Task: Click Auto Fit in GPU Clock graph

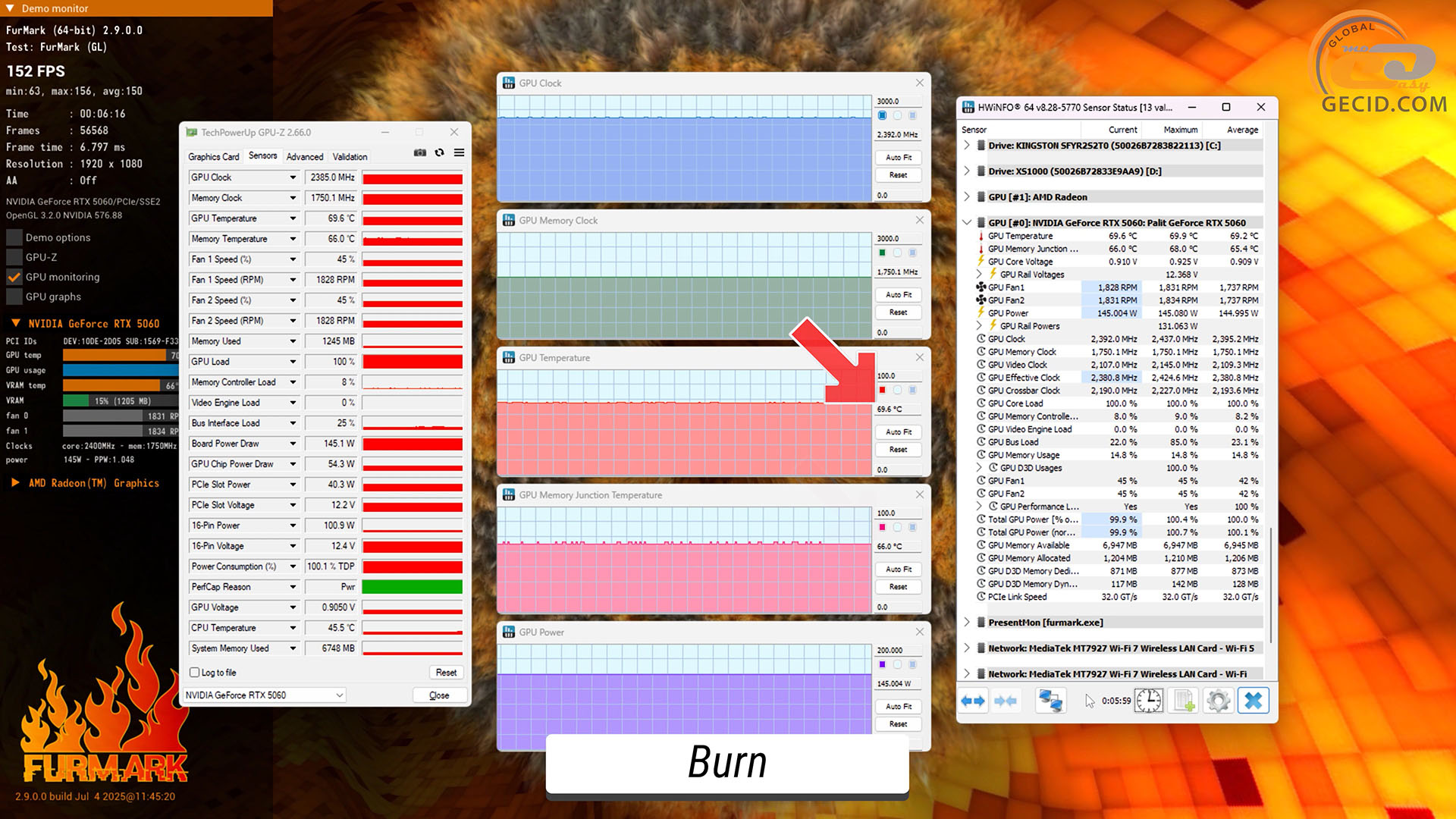Action: (899, 158)
